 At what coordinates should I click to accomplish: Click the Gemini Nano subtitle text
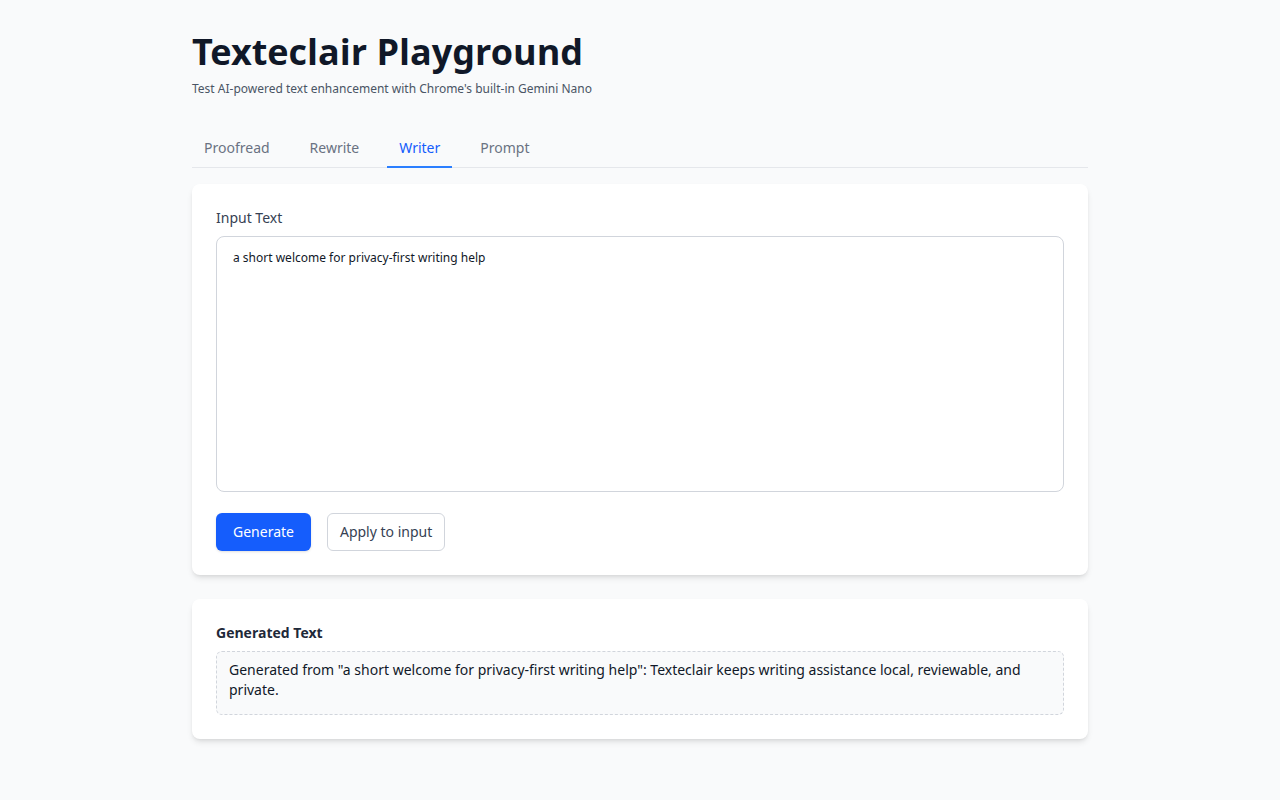click(392, 89)
